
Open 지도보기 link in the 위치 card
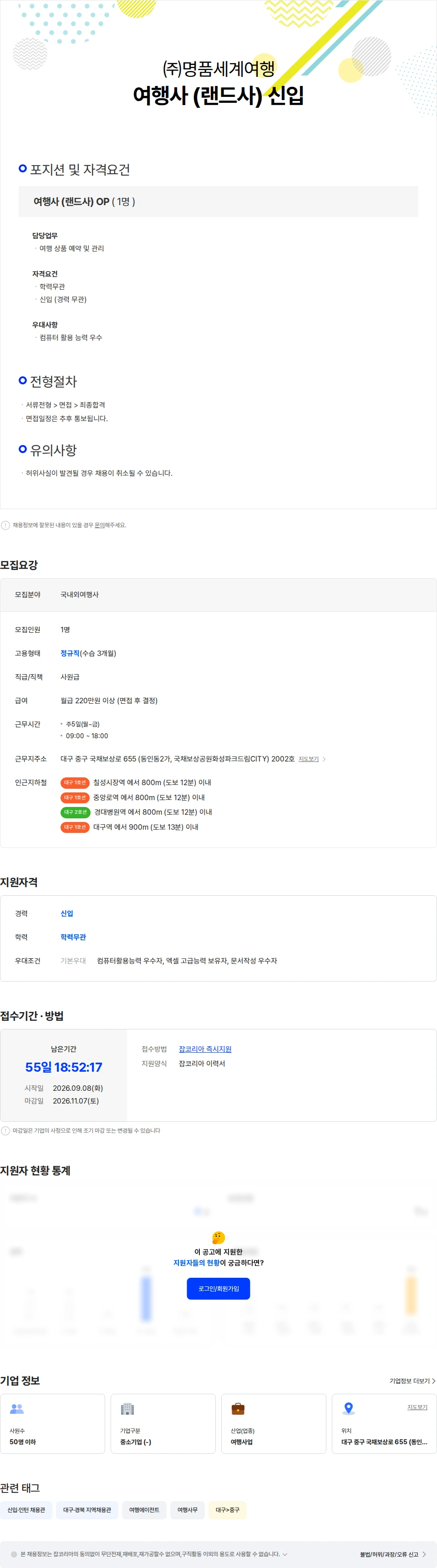tap(417, 1407)
